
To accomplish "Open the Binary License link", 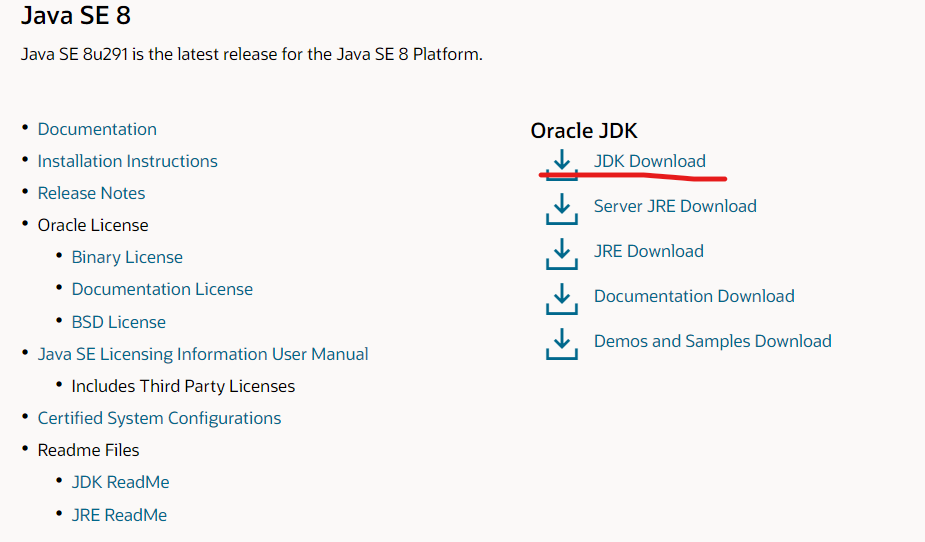I will [127, 257].
